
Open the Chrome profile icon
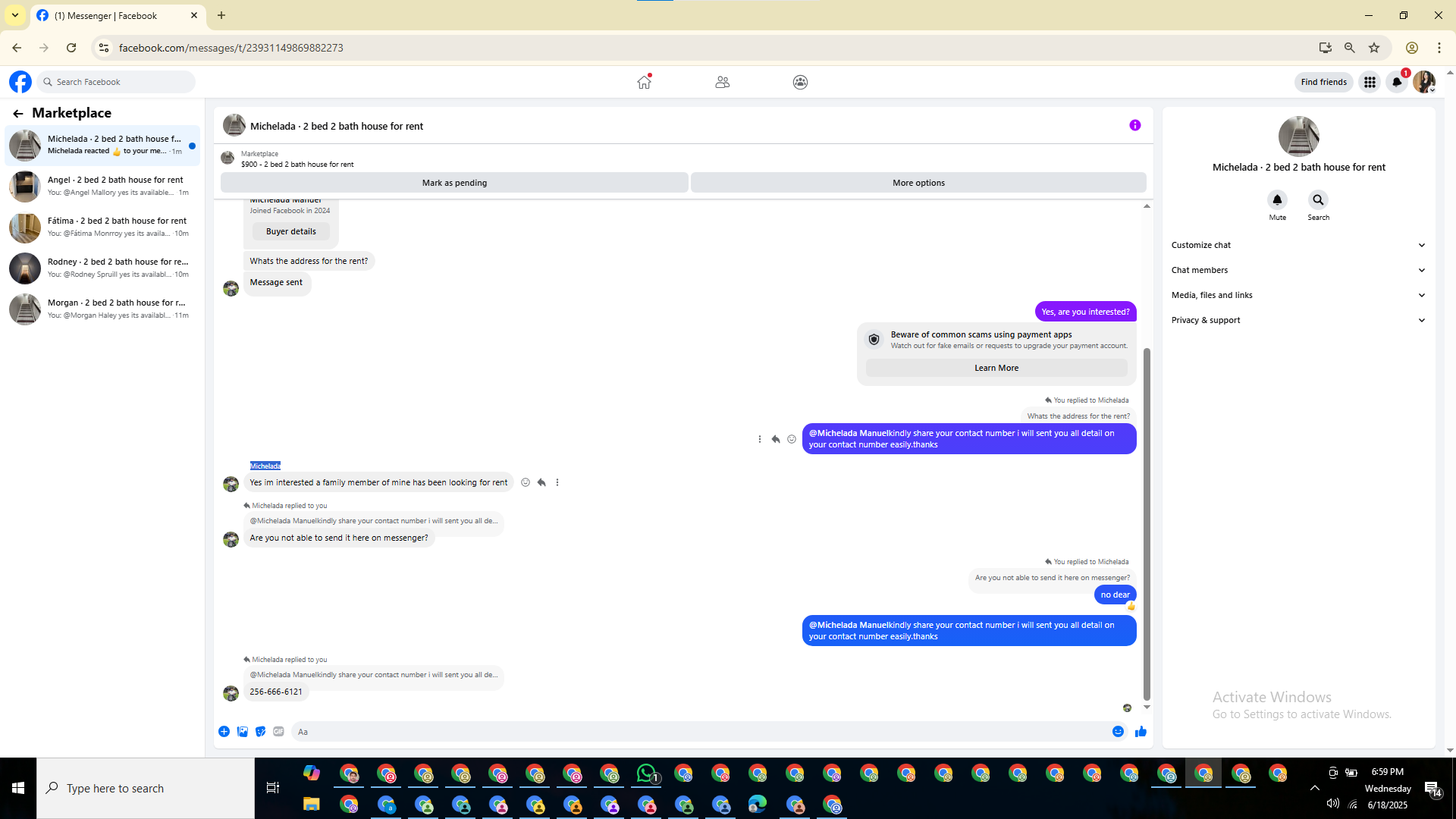point(1412,48)
